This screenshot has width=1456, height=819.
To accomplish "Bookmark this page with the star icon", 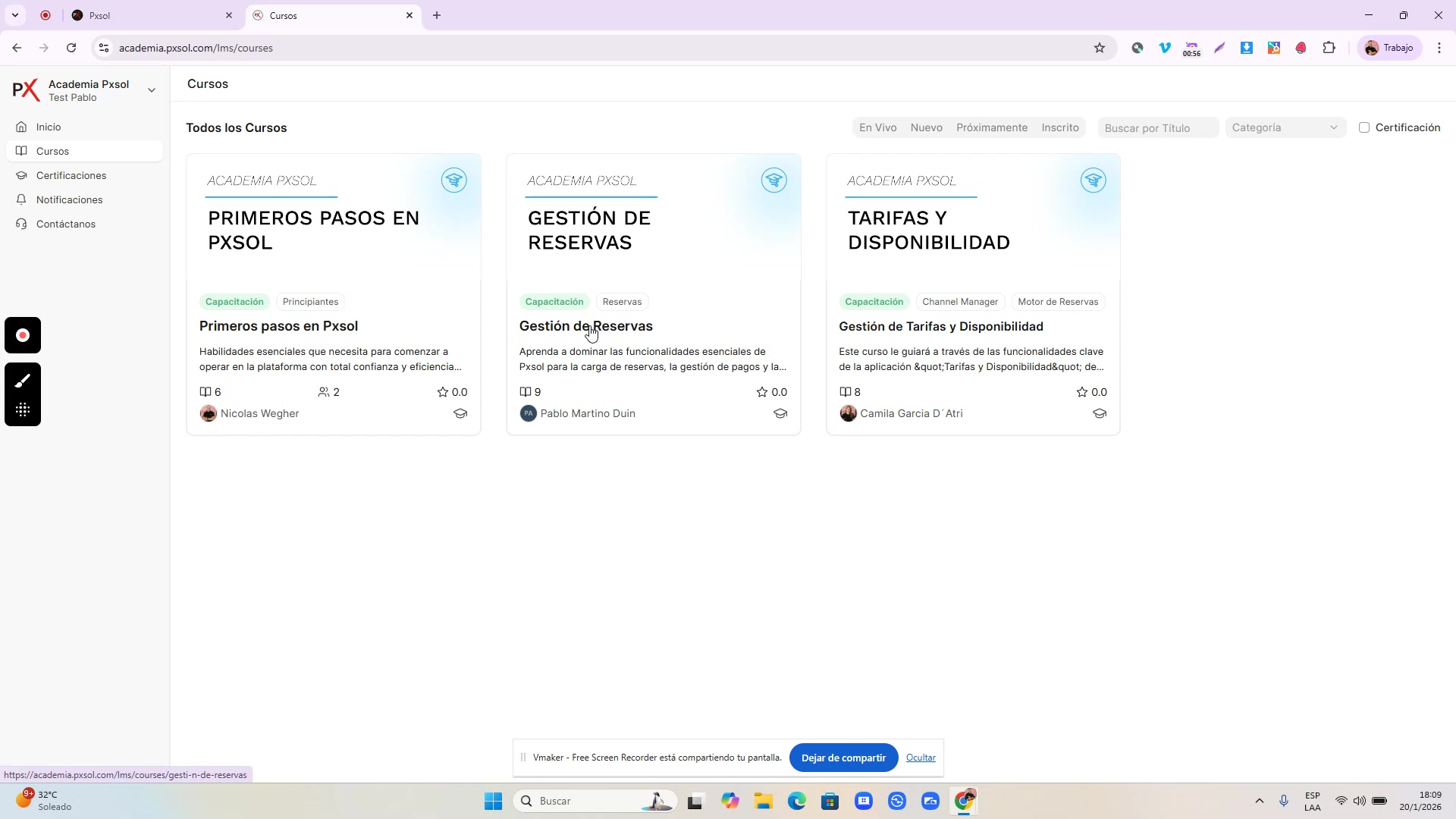I will tap(1100, 48).
